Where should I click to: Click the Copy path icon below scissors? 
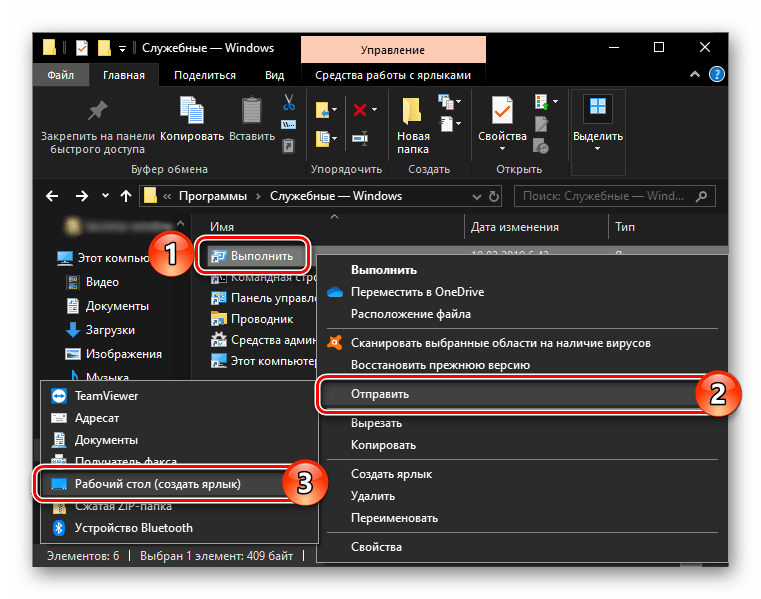(288, 125)
